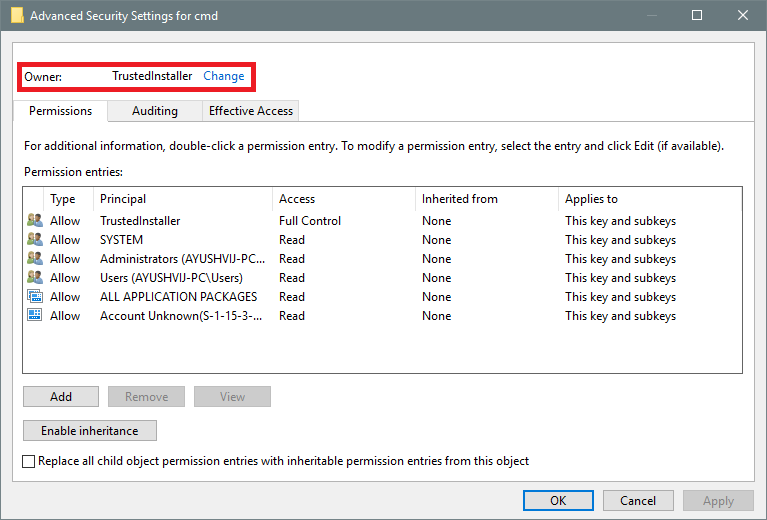The width and height of the screenshot is (767, 520).
Task: Enable replace all child object permissions checkbox
Action: click(x=29, y=461)
